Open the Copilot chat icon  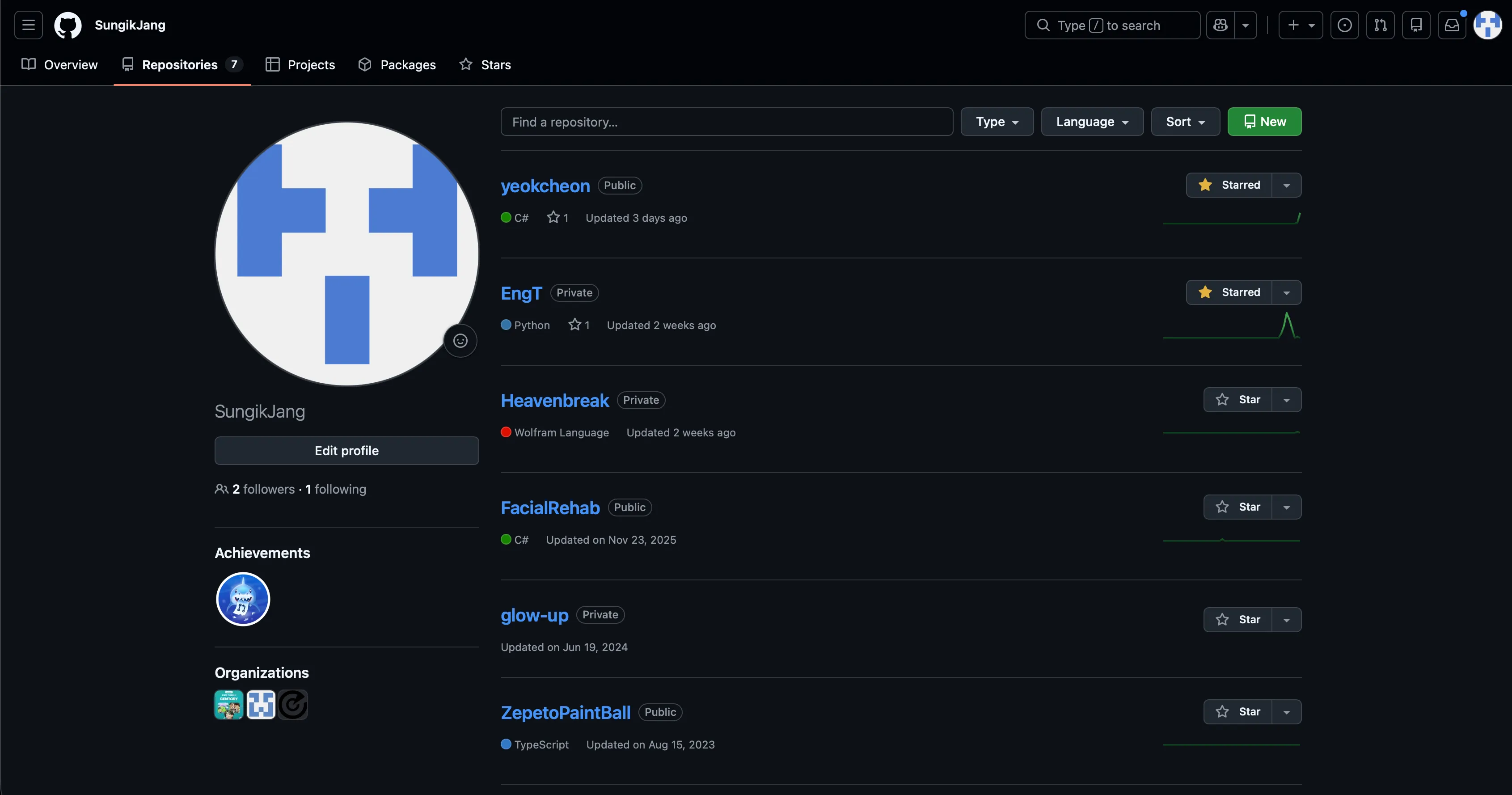click(1221, 25)
